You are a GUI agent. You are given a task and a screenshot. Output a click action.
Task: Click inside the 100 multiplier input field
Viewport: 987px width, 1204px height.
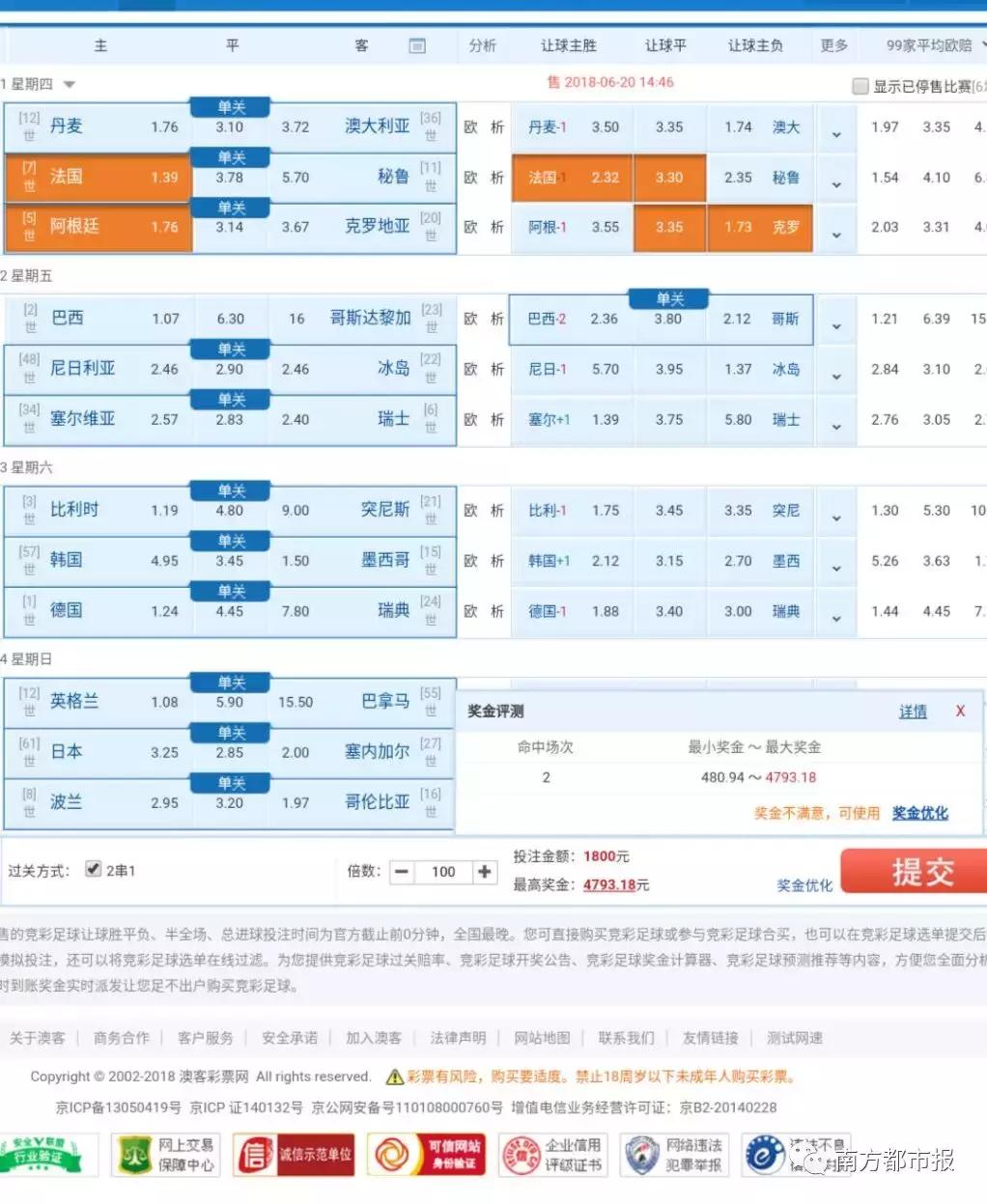coord(442,872)
